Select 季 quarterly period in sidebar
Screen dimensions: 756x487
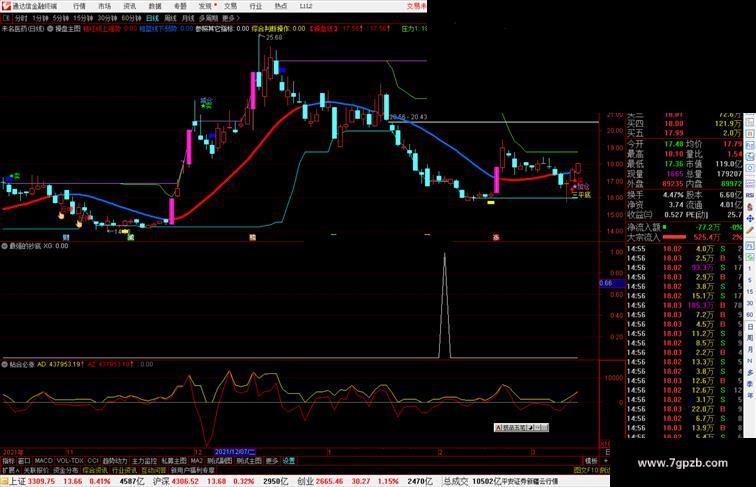pyautogui.click(x=750, y=384)
